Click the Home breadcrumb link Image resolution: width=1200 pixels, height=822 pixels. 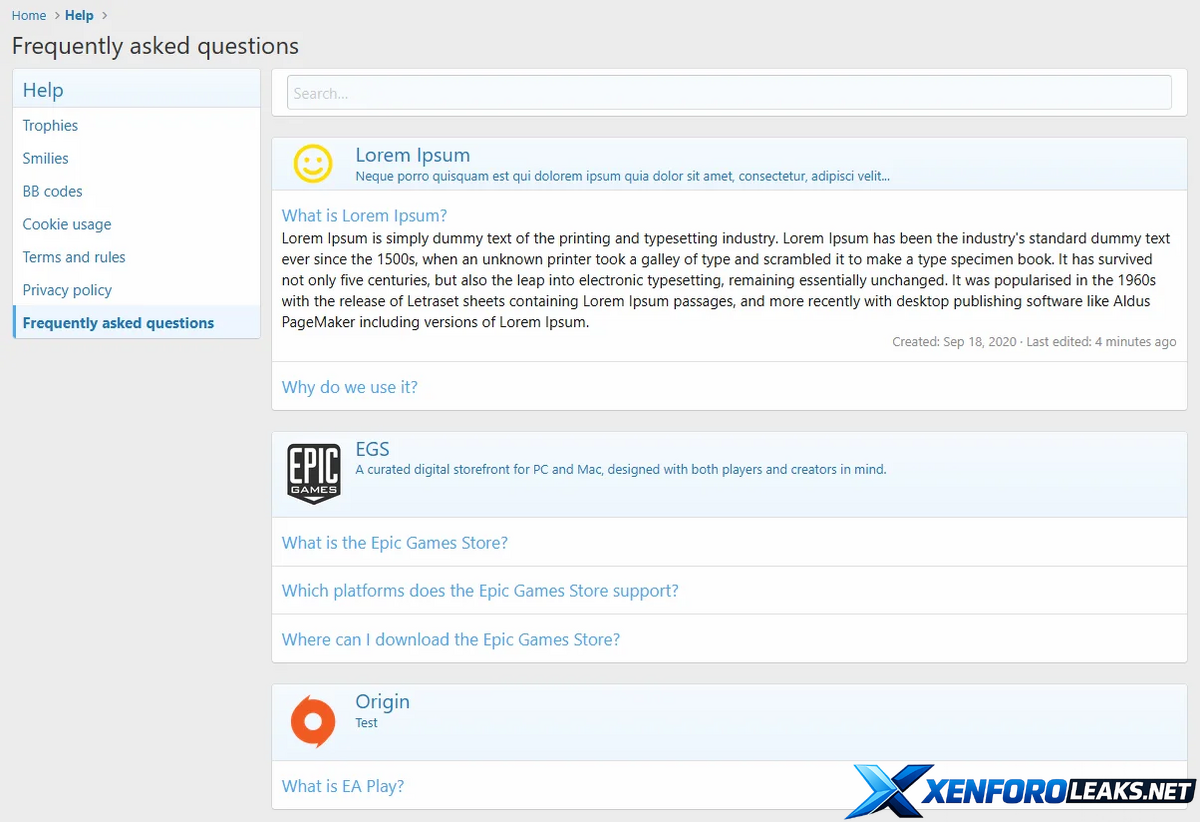coord(29,16)
